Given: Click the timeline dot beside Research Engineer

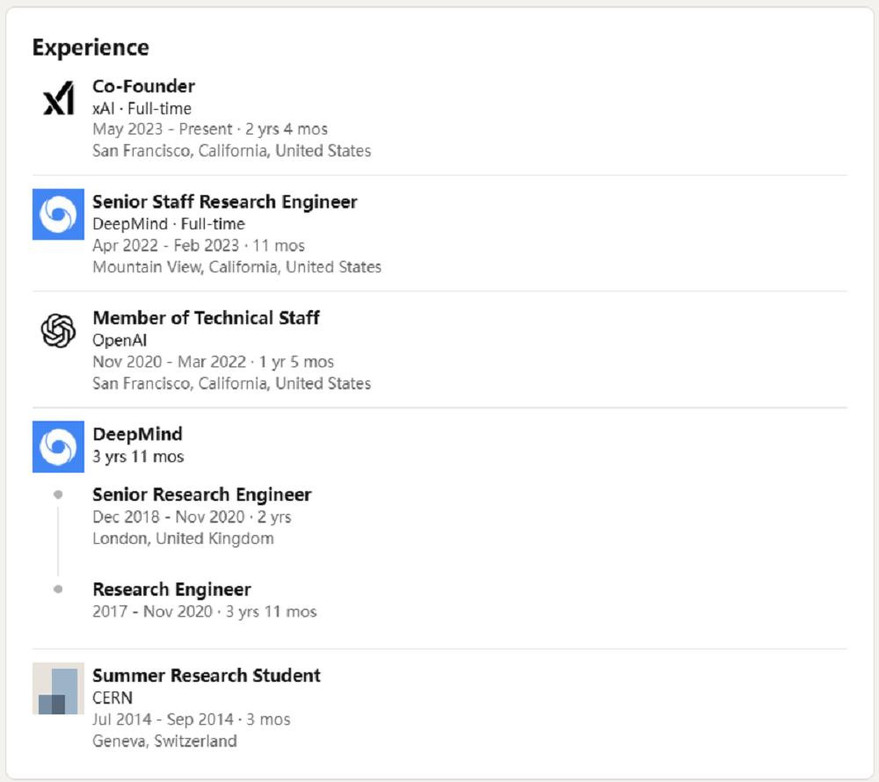Looking at the screenshot, I should pos(58,589).
